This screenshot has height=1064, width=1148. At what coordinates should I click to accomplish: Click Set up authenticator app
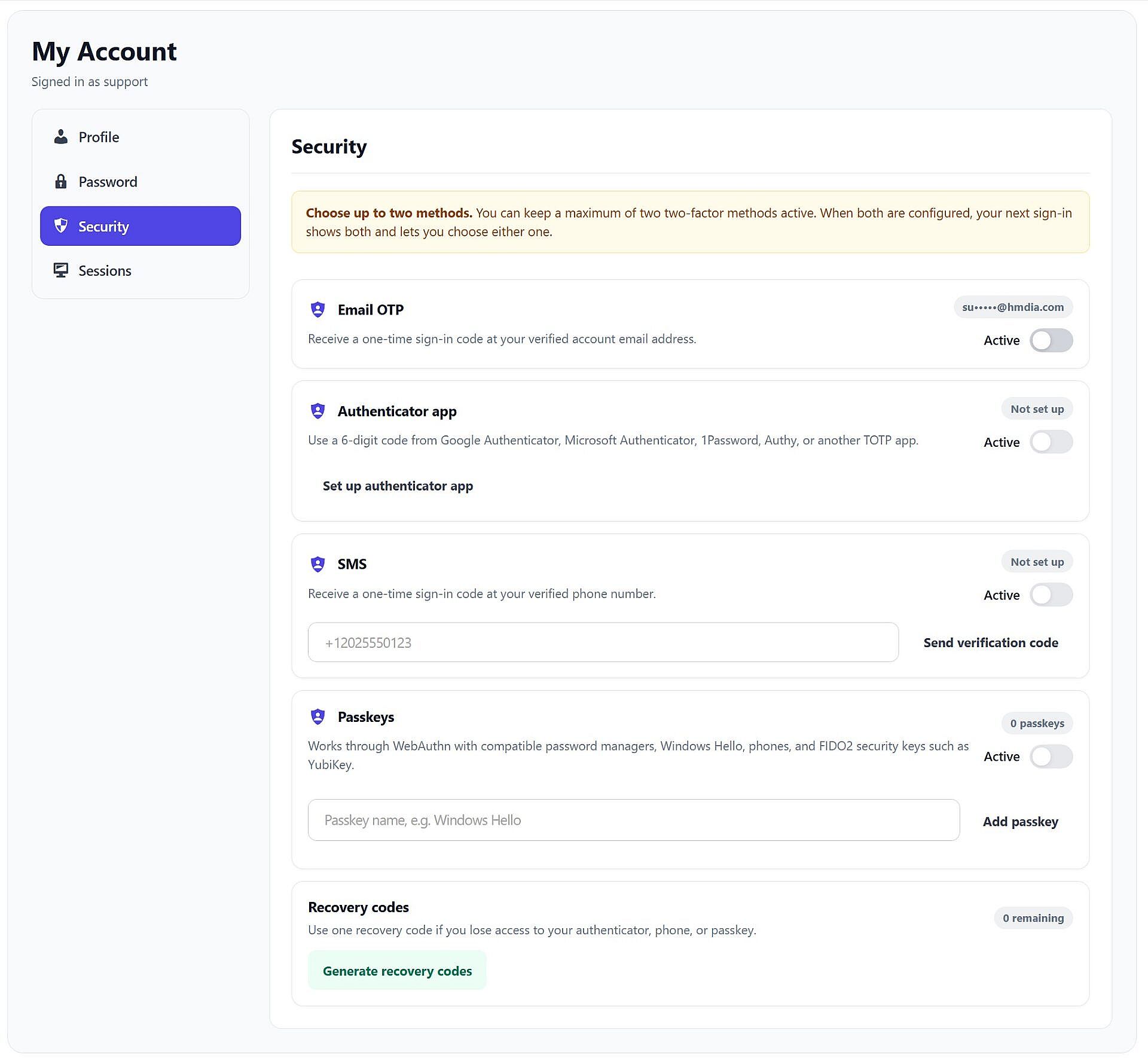tap(398, 486)
